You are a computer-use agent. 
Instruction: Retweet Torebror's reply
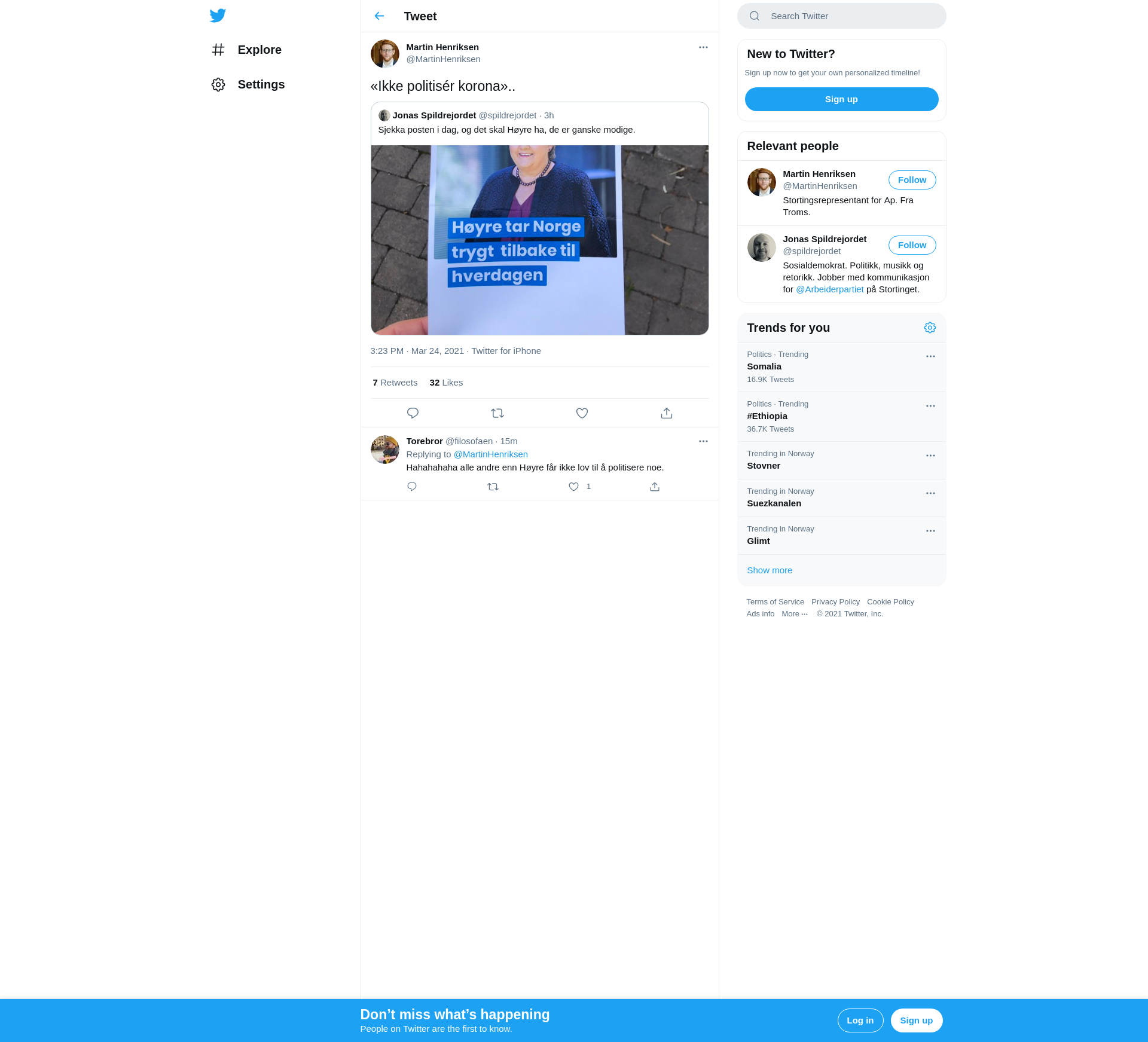click(493, 487)
